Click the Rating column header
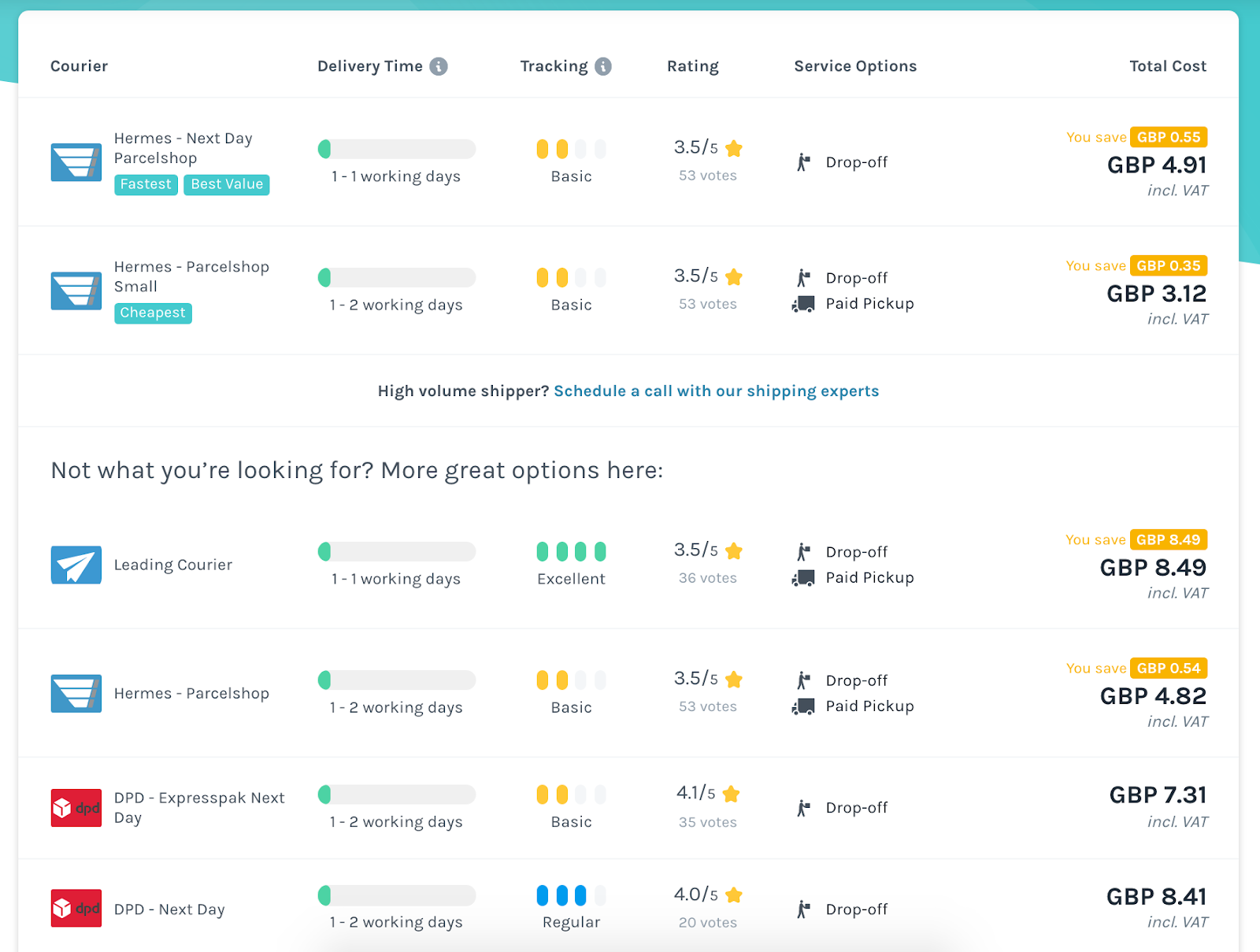 (693, 67)
